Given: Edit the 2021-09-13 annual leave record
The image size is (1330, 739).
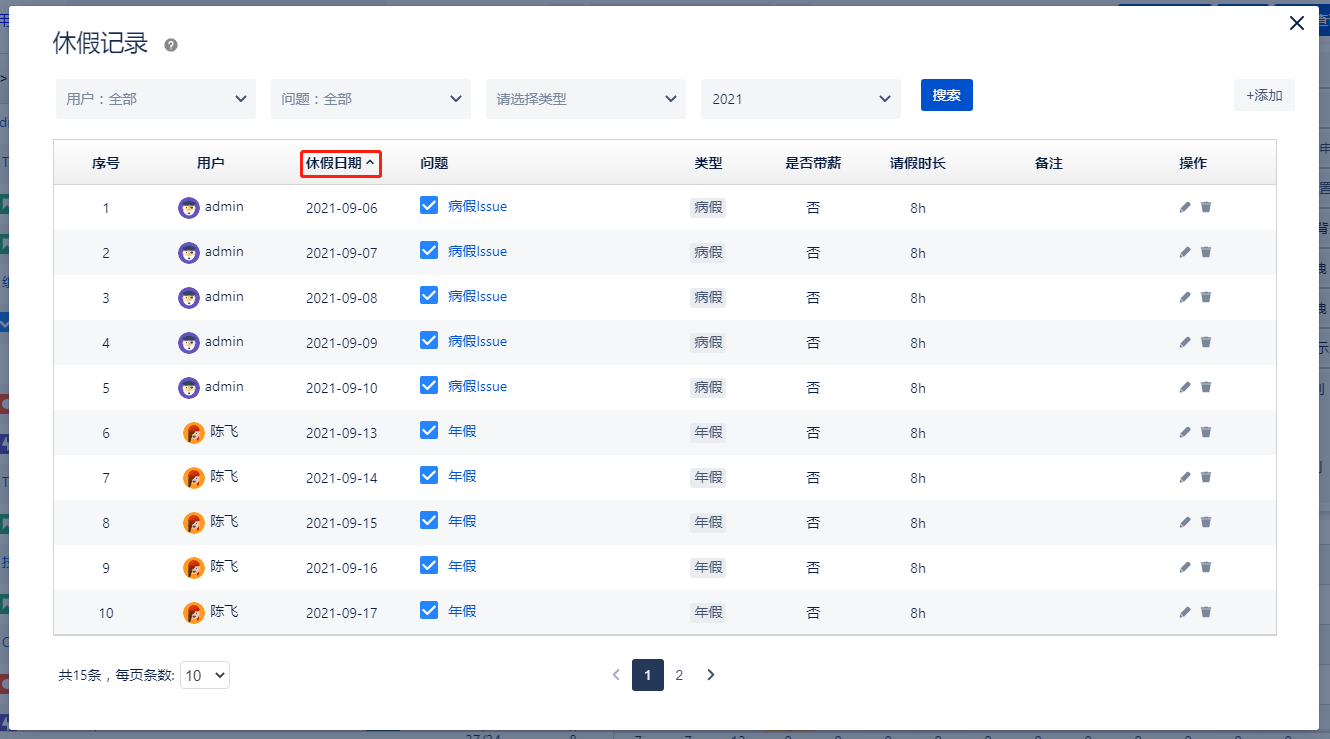Looking at the screenshot, I should [1185, 432].
